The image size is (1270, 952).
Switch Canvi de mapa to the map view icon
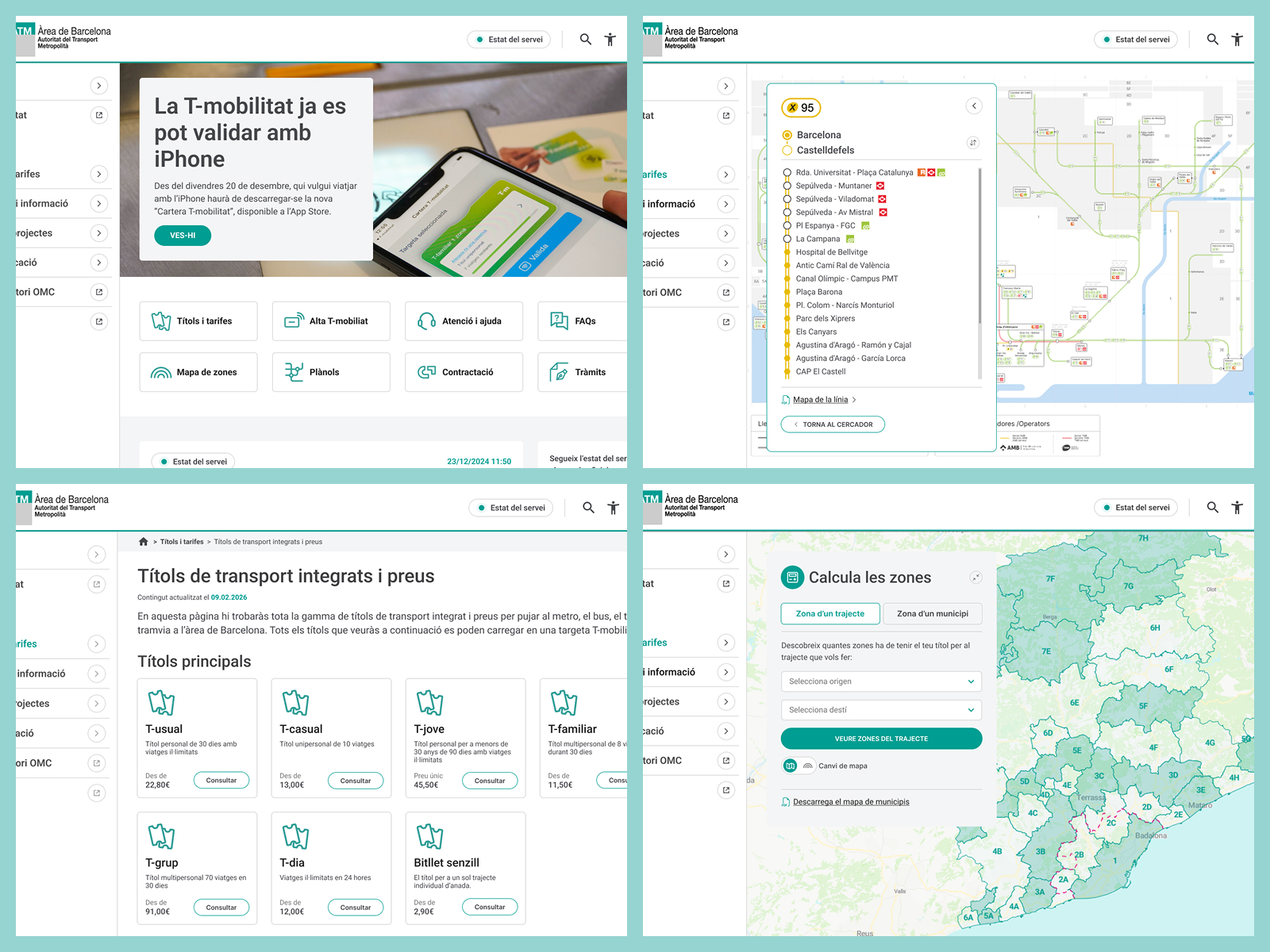coord(790,766)
